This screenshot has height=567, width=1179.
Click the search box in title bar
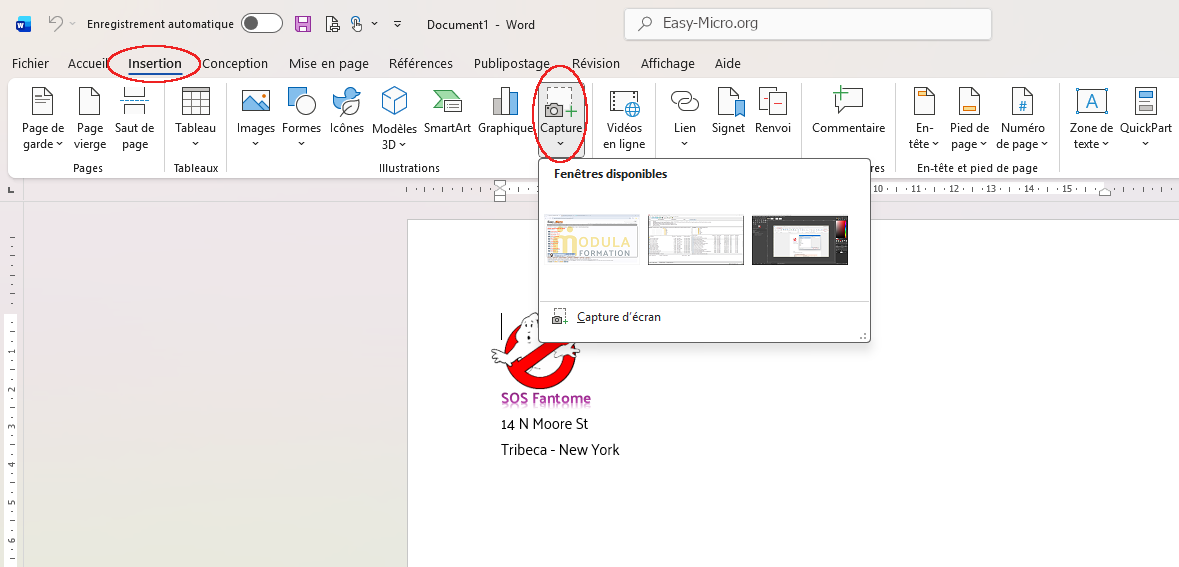point(808,24)
